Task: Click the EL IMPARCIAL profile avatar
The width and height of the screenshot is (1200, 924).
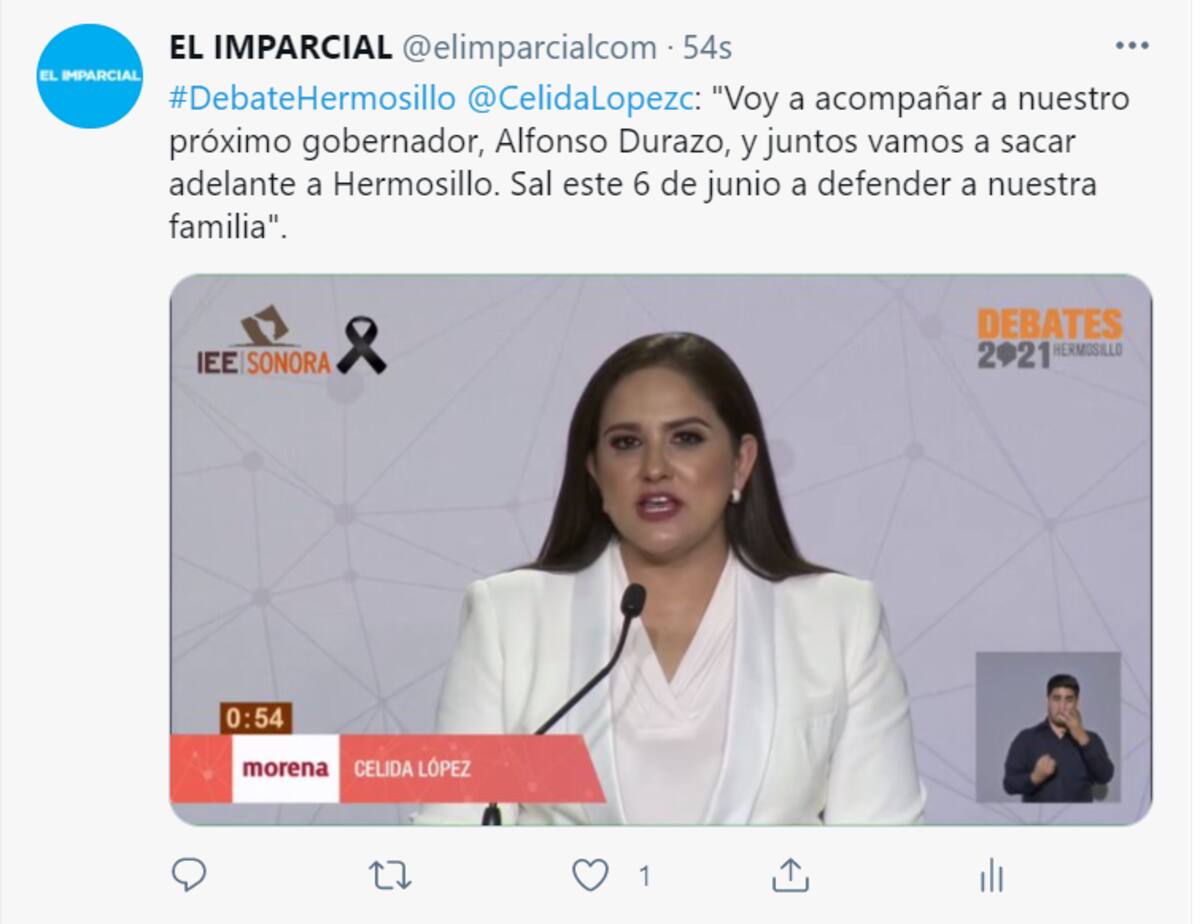Action: coord(90,76)
